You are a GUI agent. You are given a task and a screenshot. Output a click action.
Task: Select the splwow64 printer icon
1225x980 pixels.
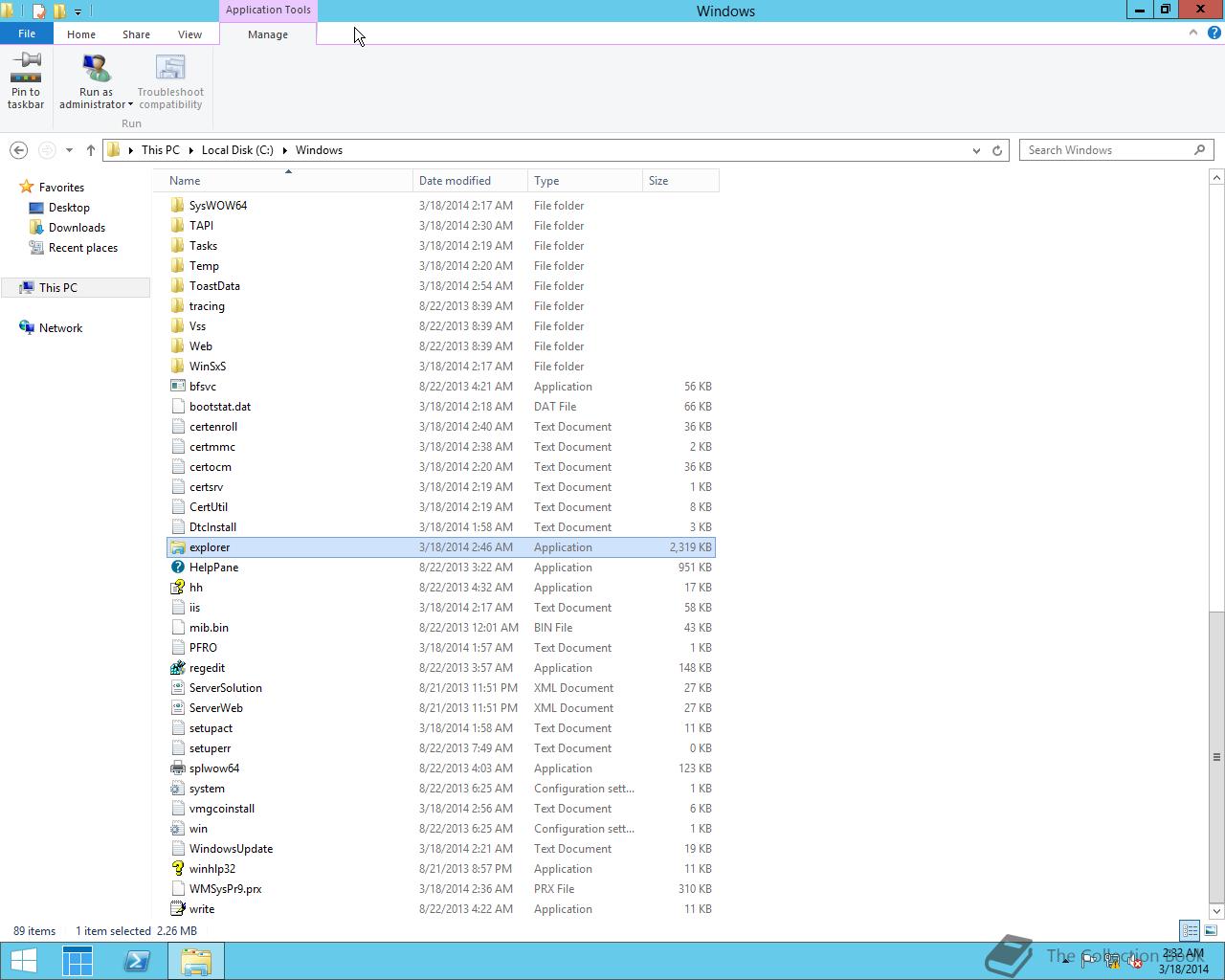(177, 768)
